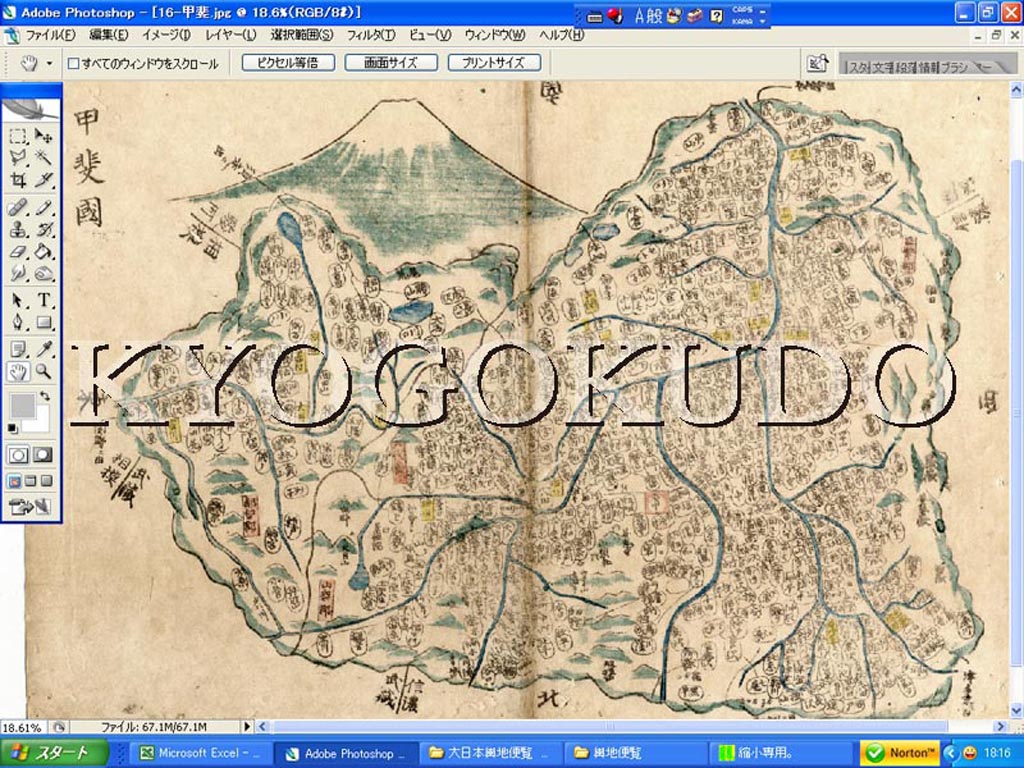
Task: Open the foreground color picker
Action: tap(22, 405)
